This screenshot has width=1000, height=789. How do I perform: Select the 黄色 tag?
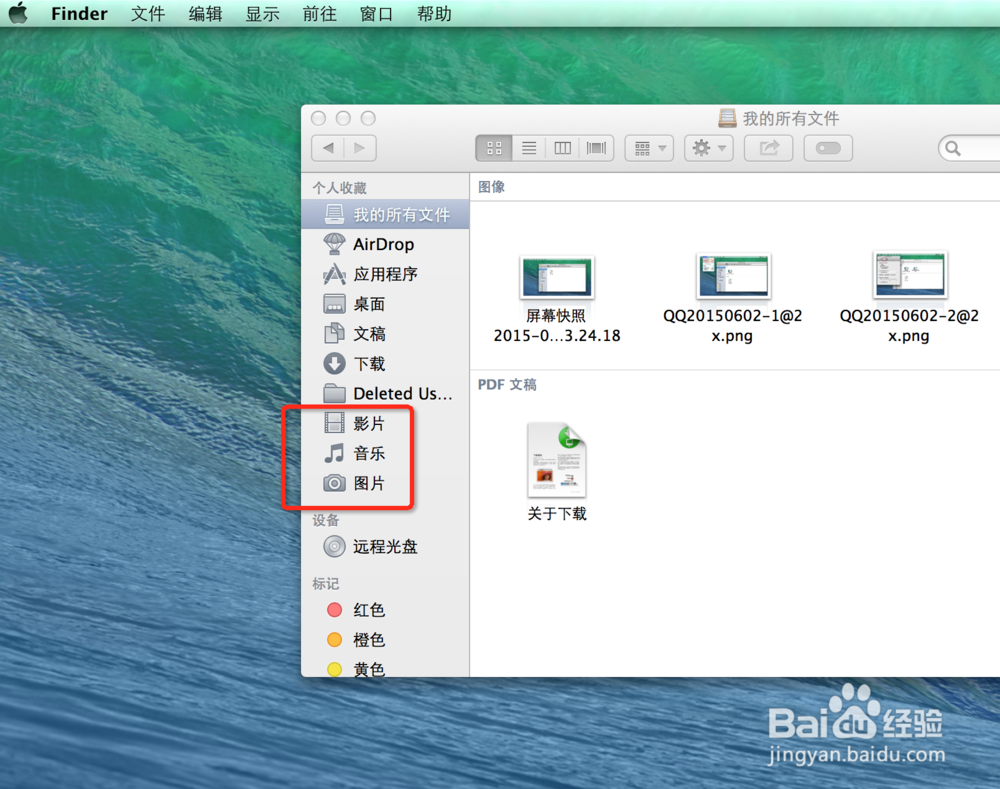(x=385, y=668)
